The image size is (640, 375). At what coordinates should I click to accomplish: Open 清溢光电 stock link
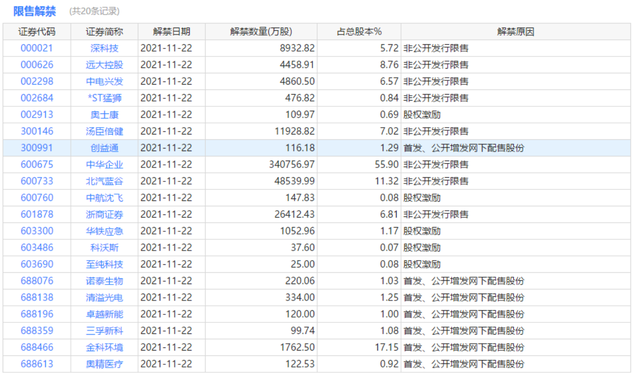click(x=104, y=297)
